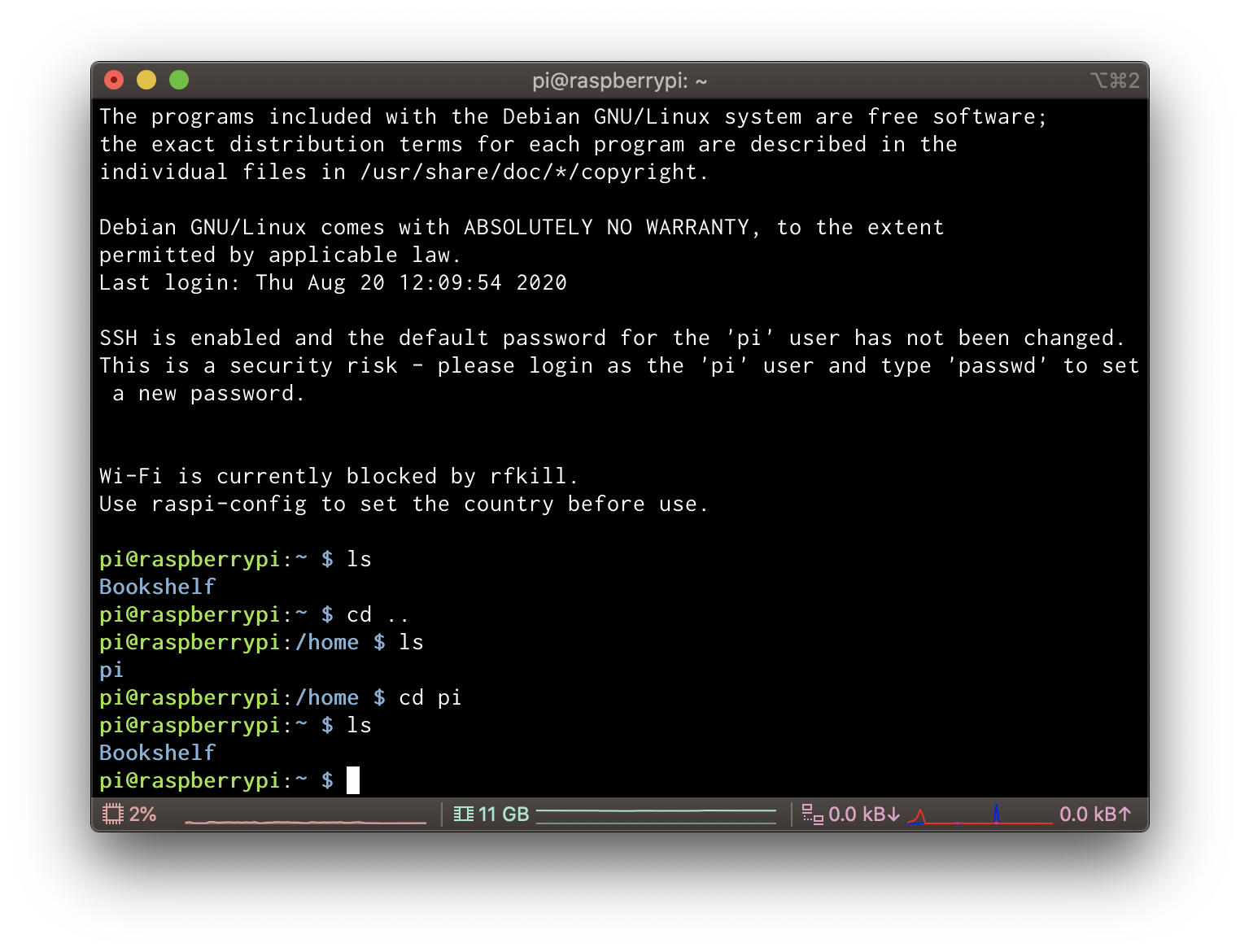This screenshot has width=1240, height=952.
Task: Click the terminal cursor block at prompt
Action: pos(353,780)
